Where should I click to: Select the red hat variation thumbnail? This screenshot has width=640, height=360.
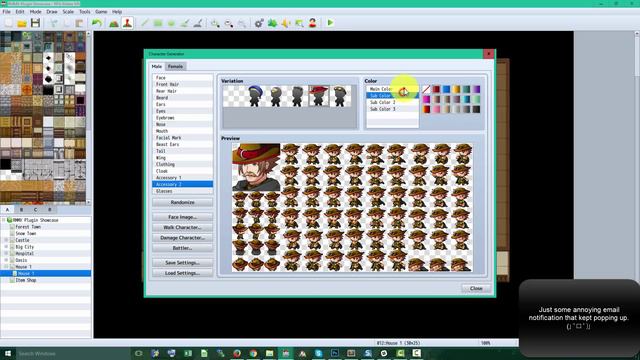(319, 96)
